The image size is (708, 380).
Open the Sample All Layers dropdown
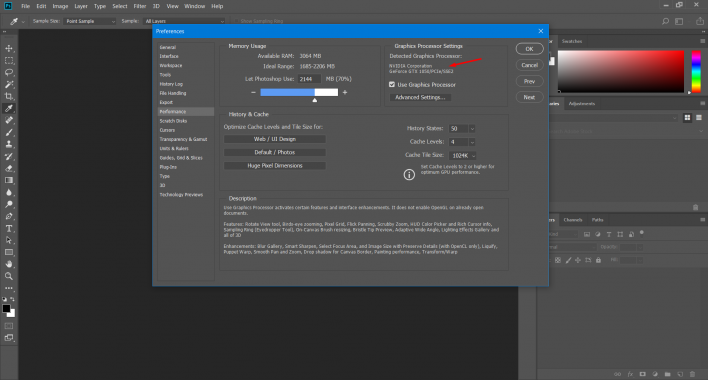pyautogui.click(x=184, y=21)
